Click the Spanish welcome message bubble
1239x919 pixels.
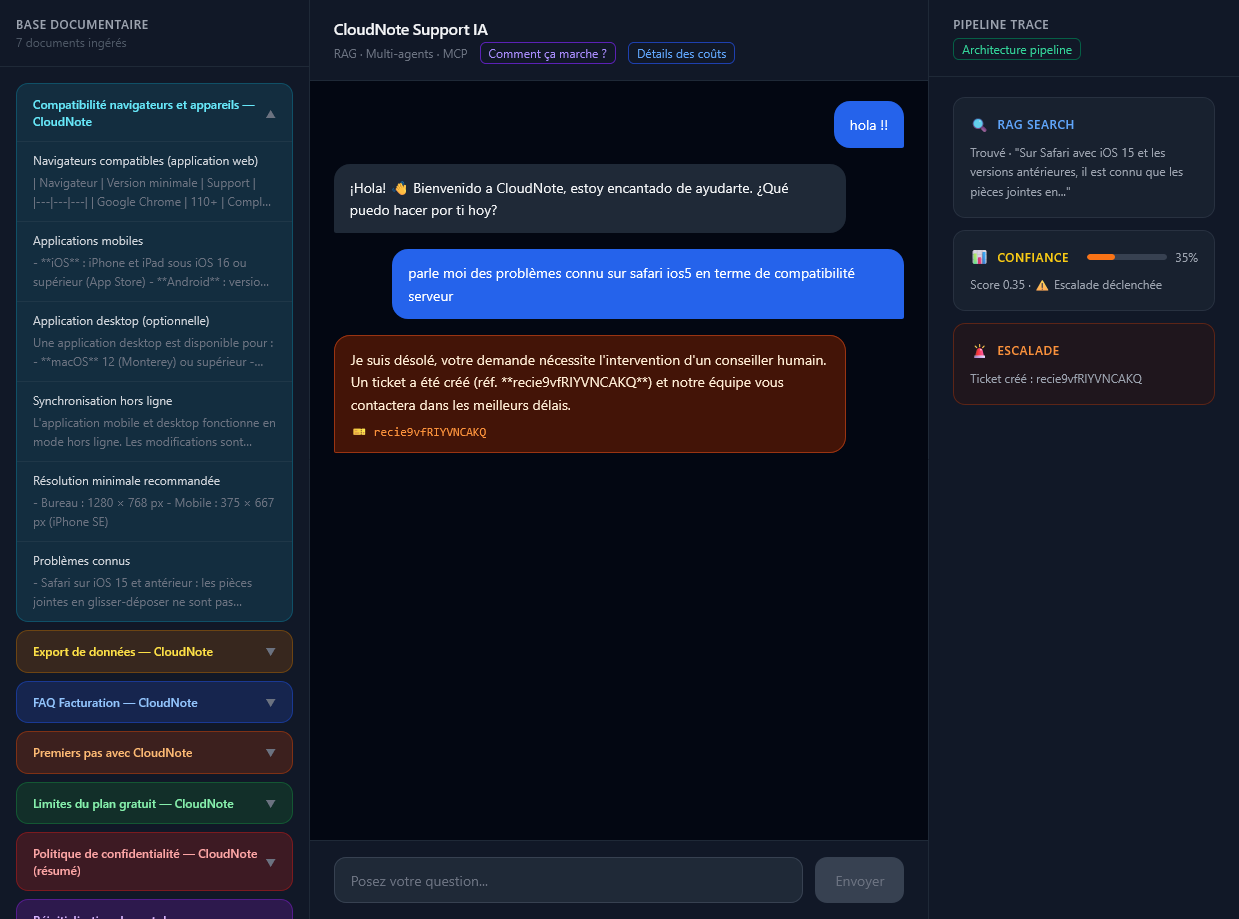coord(590,199)
